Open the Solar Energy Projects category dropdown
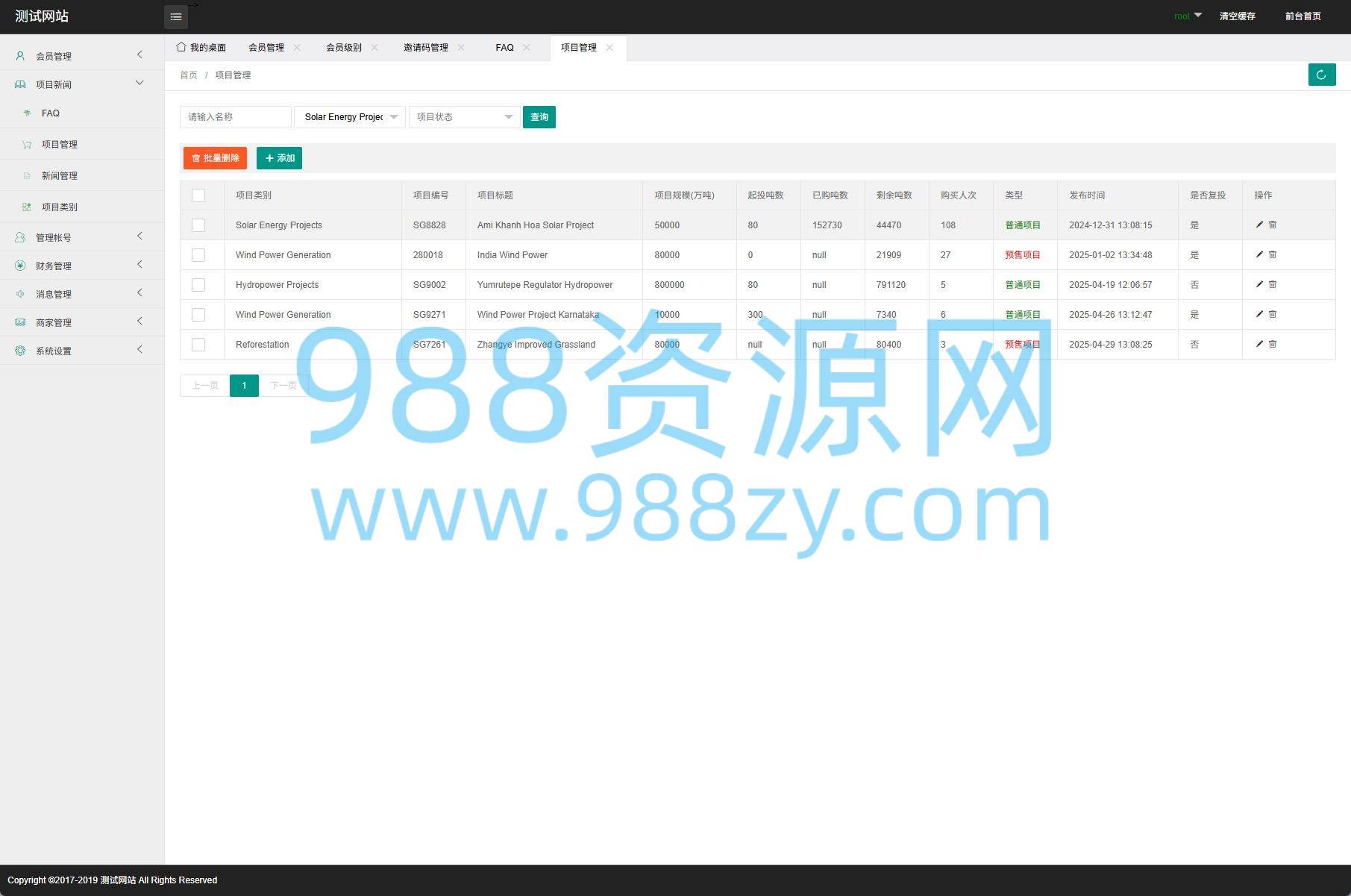Screen dimensions: 1351x896 pyautogui.click(x=350, y=117)
